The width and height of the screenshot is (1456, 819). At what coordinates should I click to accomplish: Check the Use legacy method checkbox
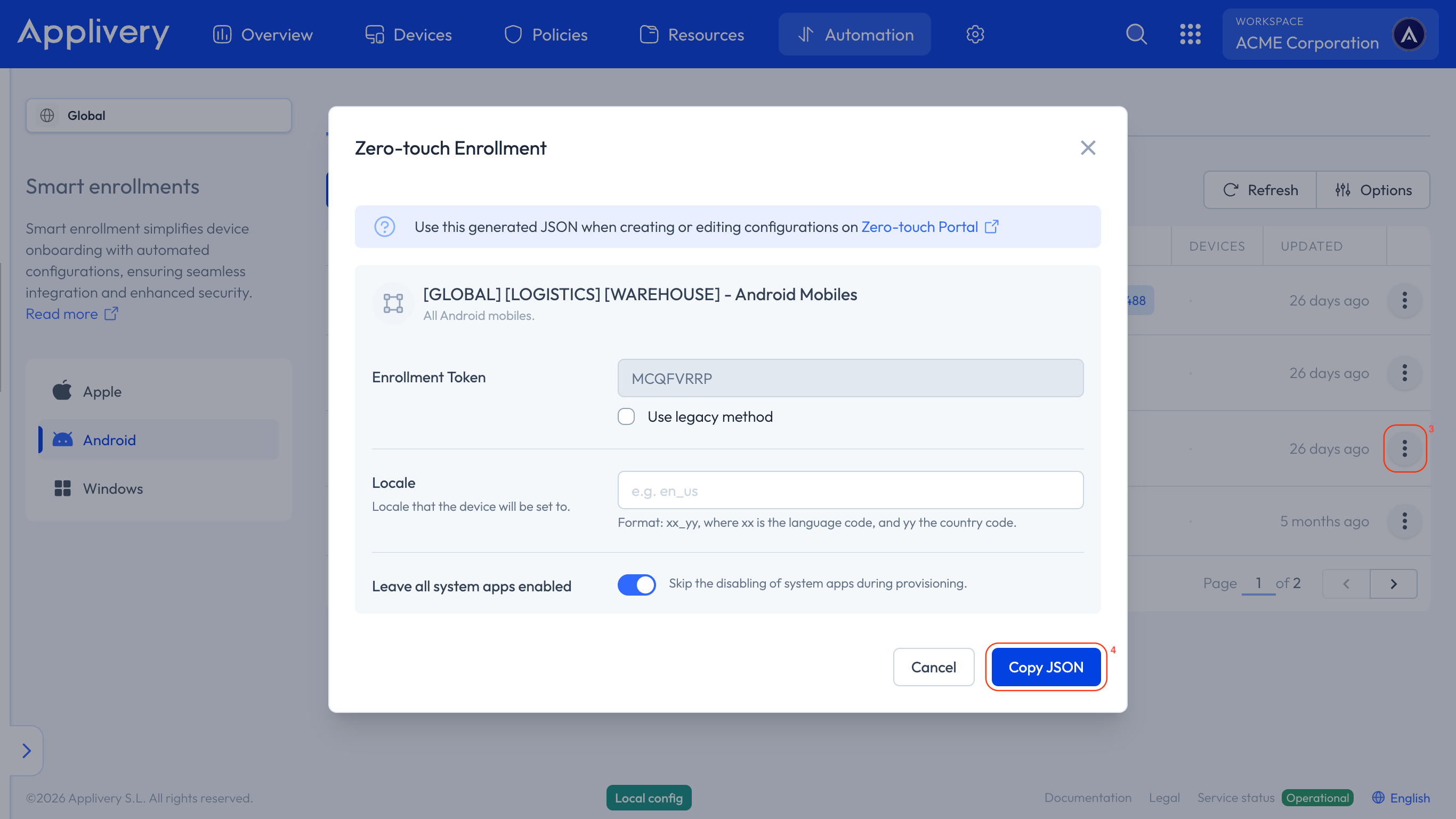[x=626, y=416]
